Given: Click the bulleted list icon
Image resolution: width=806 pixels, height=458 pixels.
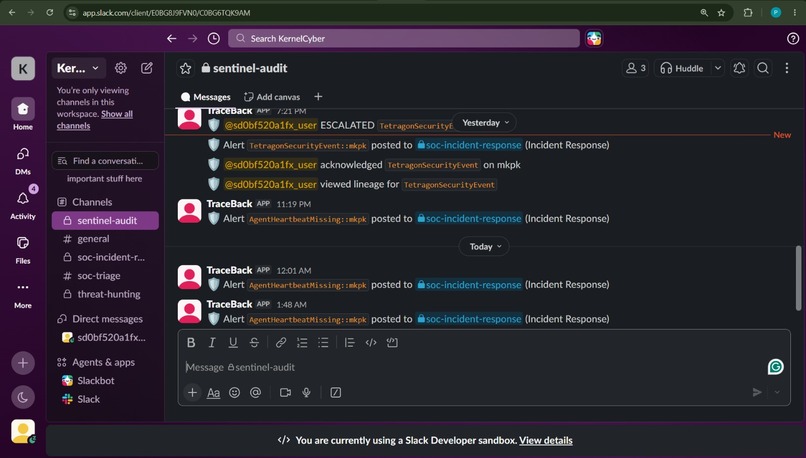Looking at the screenshot, I should point(323,342).
